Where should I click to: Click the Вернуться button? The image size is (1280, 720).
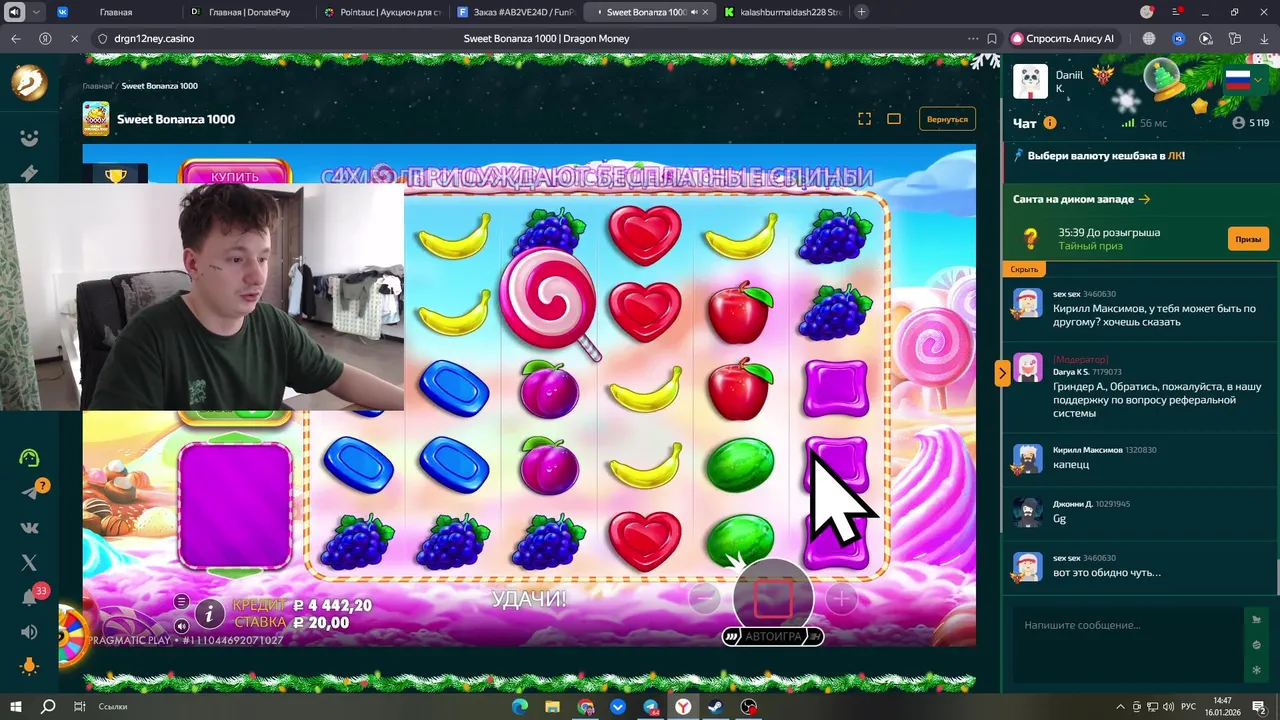pos(947,119)
